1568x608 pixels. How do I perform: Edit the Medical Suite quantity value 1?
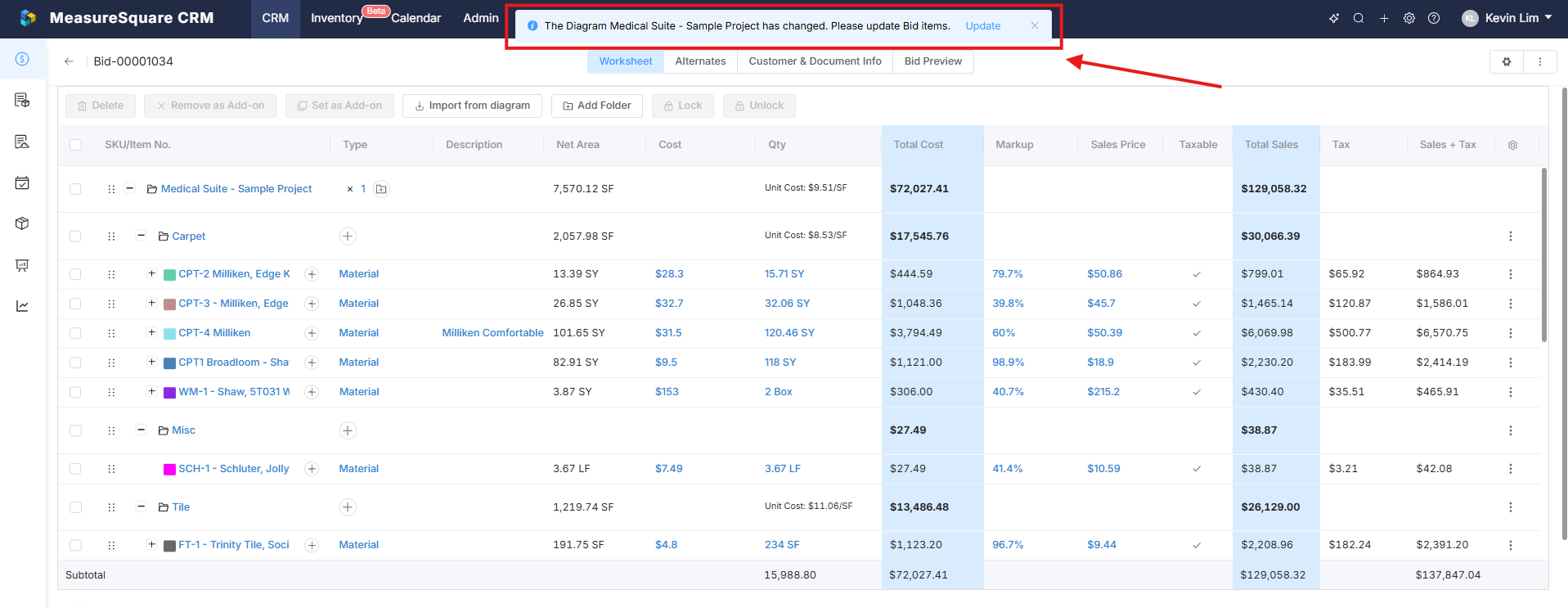pyautogui.click(x=363, y=189)
